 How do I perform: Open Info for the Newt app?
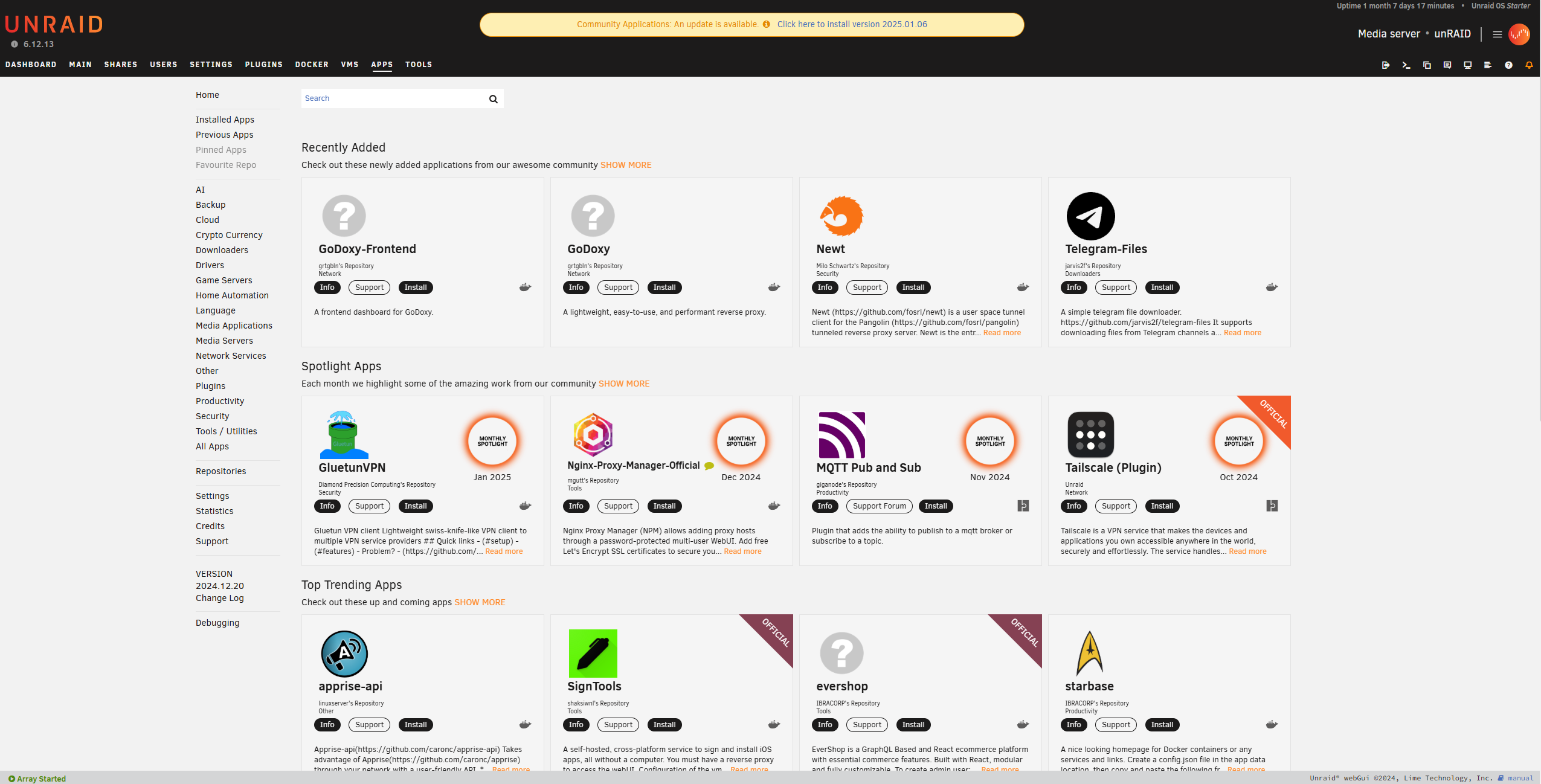click(x=825, y=288)
